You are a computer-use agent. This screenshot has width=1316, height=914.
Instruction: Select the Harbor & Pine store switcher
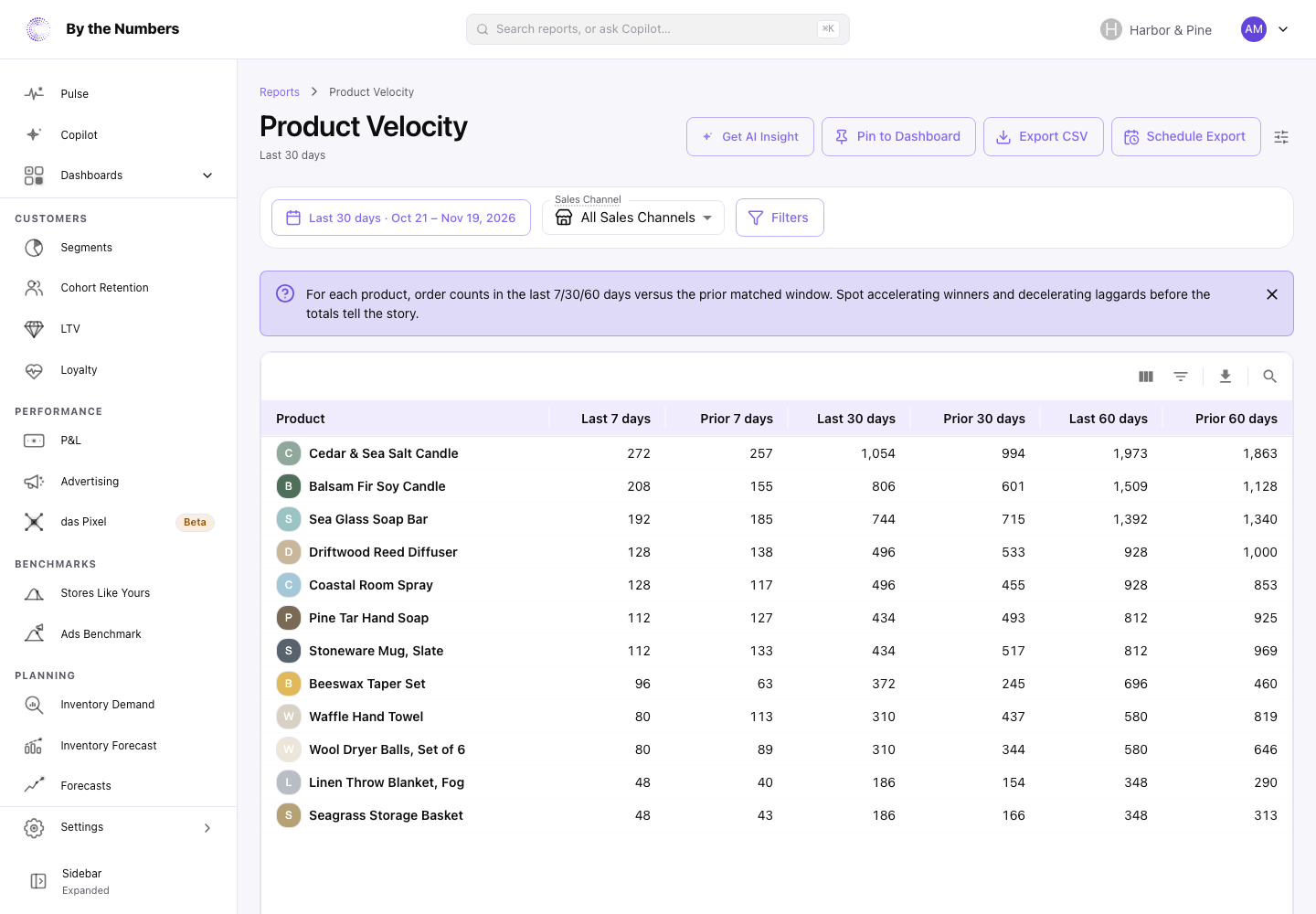click(x=1156, y=29)
